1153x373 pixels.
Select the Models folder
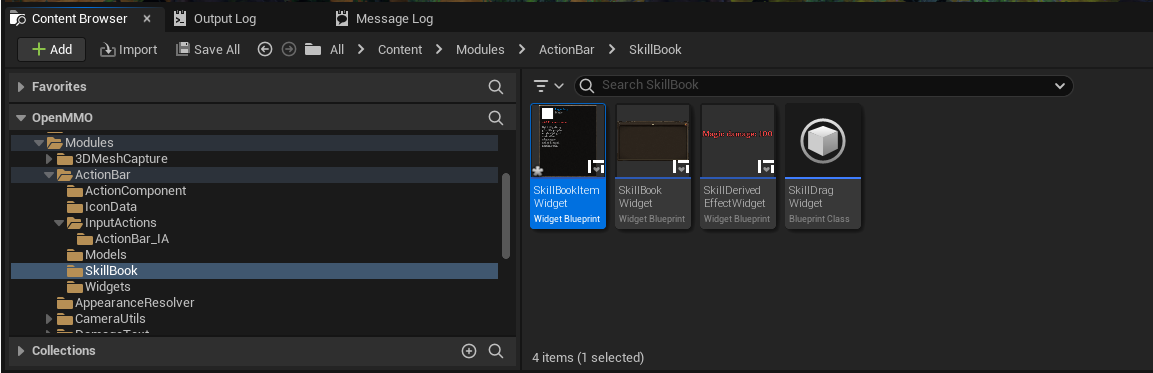click(254, 255)
